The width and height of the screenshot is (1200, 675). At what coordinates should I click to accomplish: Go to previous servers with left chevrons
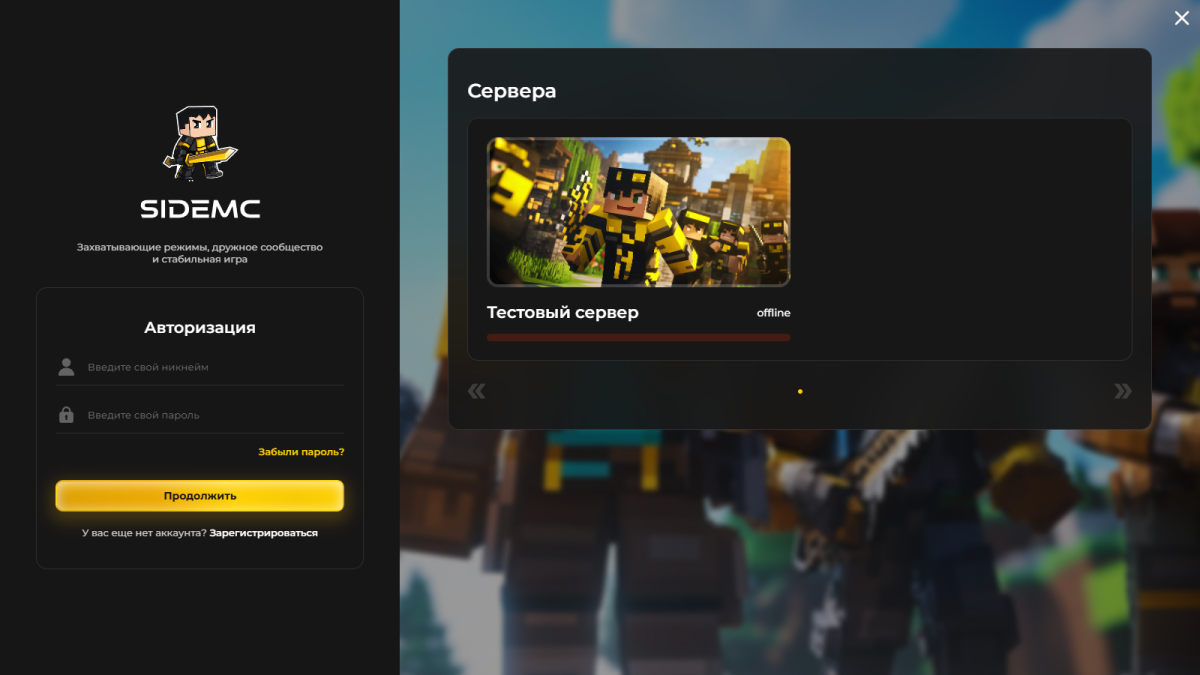(x=477, y=391)
